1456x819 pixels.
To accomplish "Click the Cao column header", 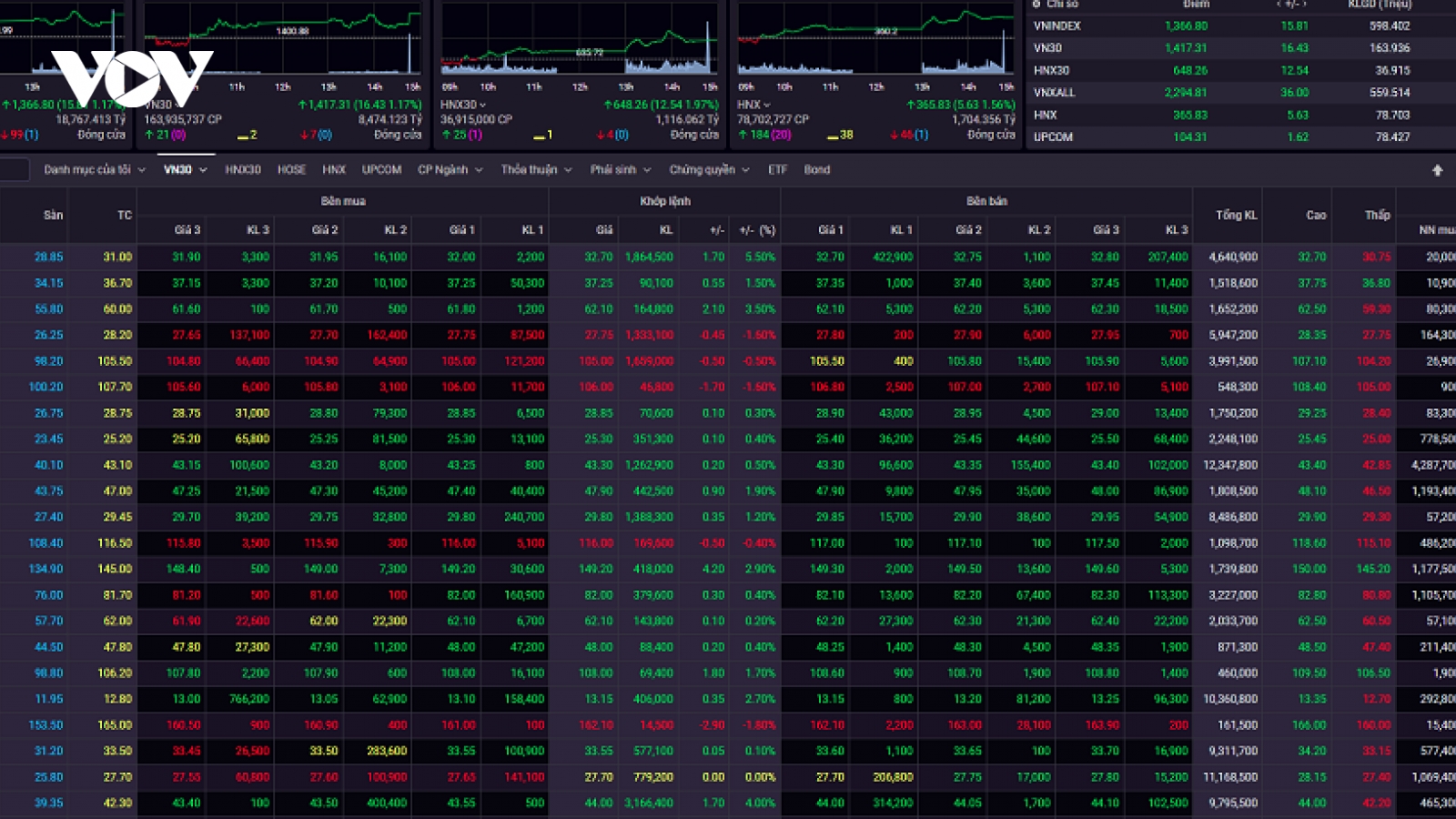I will 1316,216.
